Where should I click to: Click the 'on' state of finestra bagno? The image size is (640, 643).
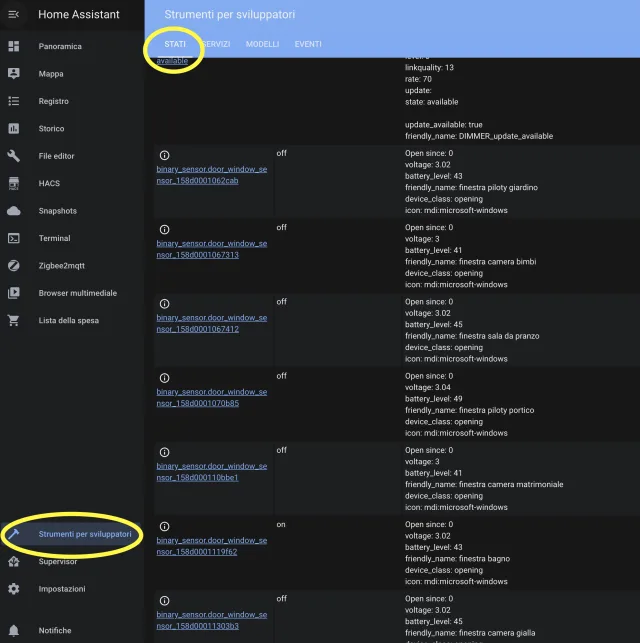tap(281, 524)
